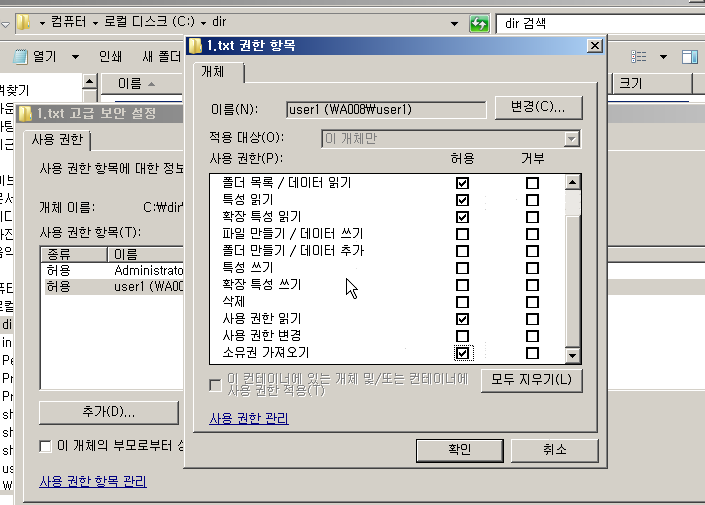Uncheck Allow for 소유권 가져오기
Image resolution: width=705 pixels, height=505 pixels.
point(462,353)
